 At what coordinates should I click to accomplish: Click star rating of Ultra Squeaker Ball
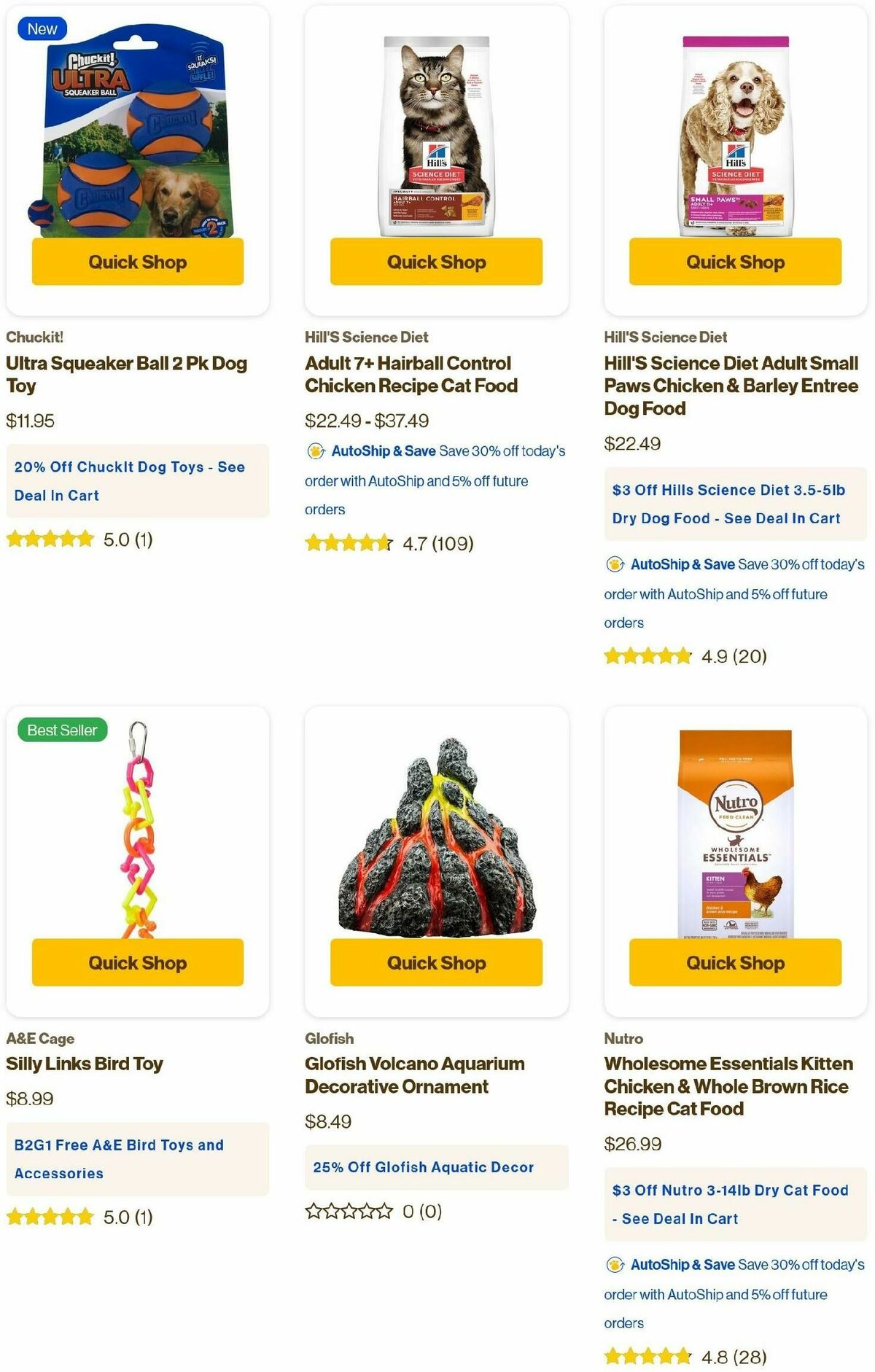click(50, 539)
